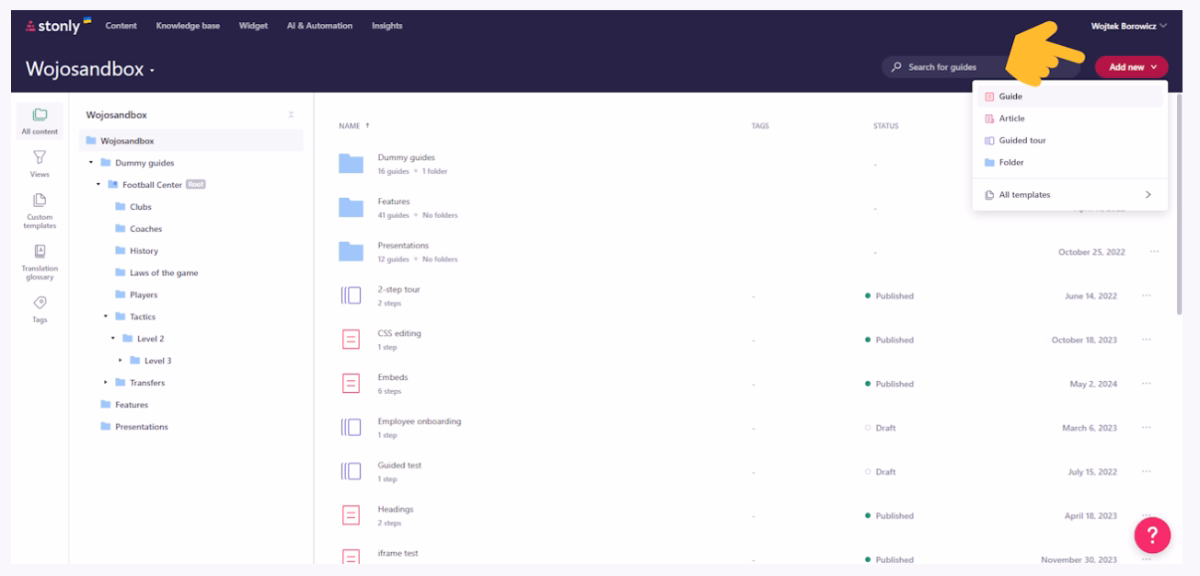The height and width of the screenshot is (576, 1200).
Task: Open Translation glossary sidebar icon
Action: [x=40, y=251]
